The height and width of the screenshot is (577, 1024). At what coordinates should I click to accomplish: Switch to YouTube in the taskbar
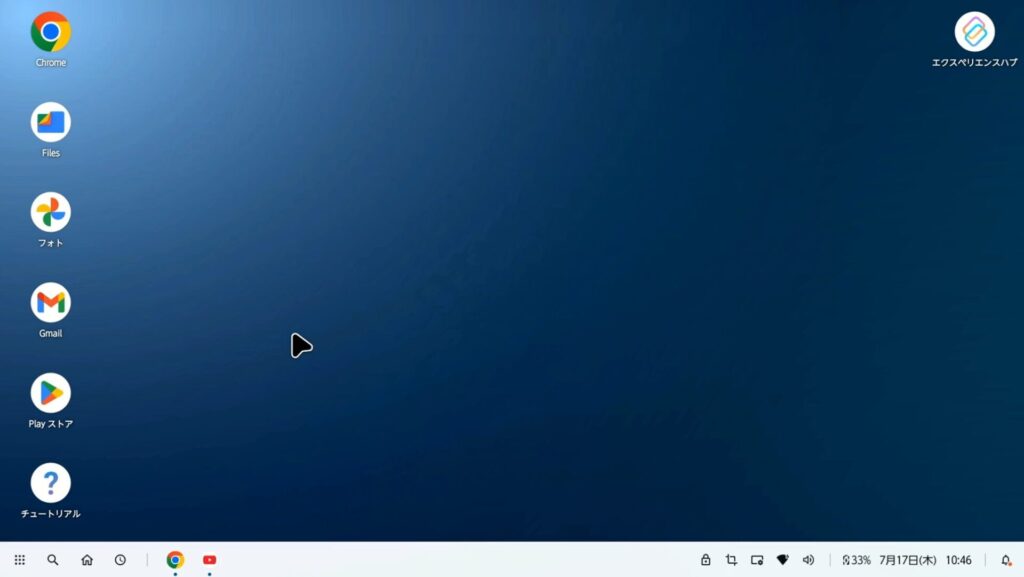pyautogui.click(x=209, y=560)
